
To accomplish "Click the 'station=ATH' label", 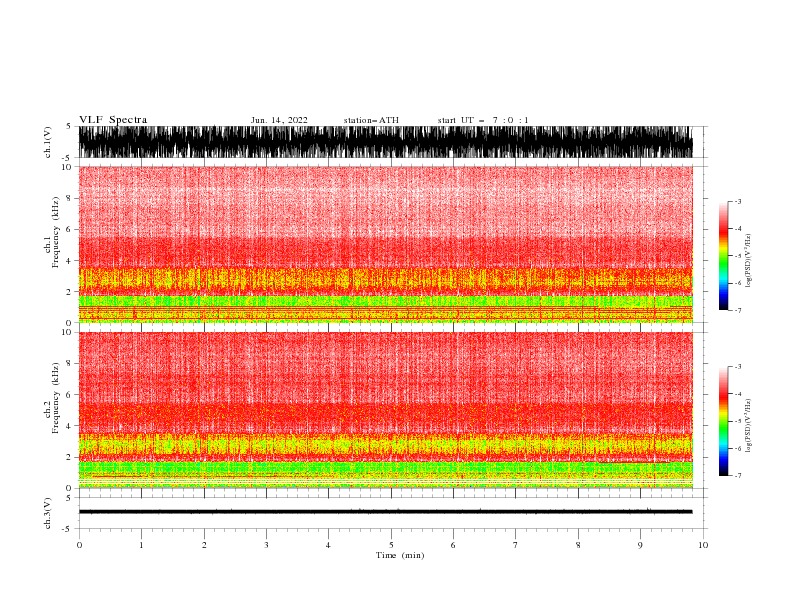I will (x=371, y=120).
